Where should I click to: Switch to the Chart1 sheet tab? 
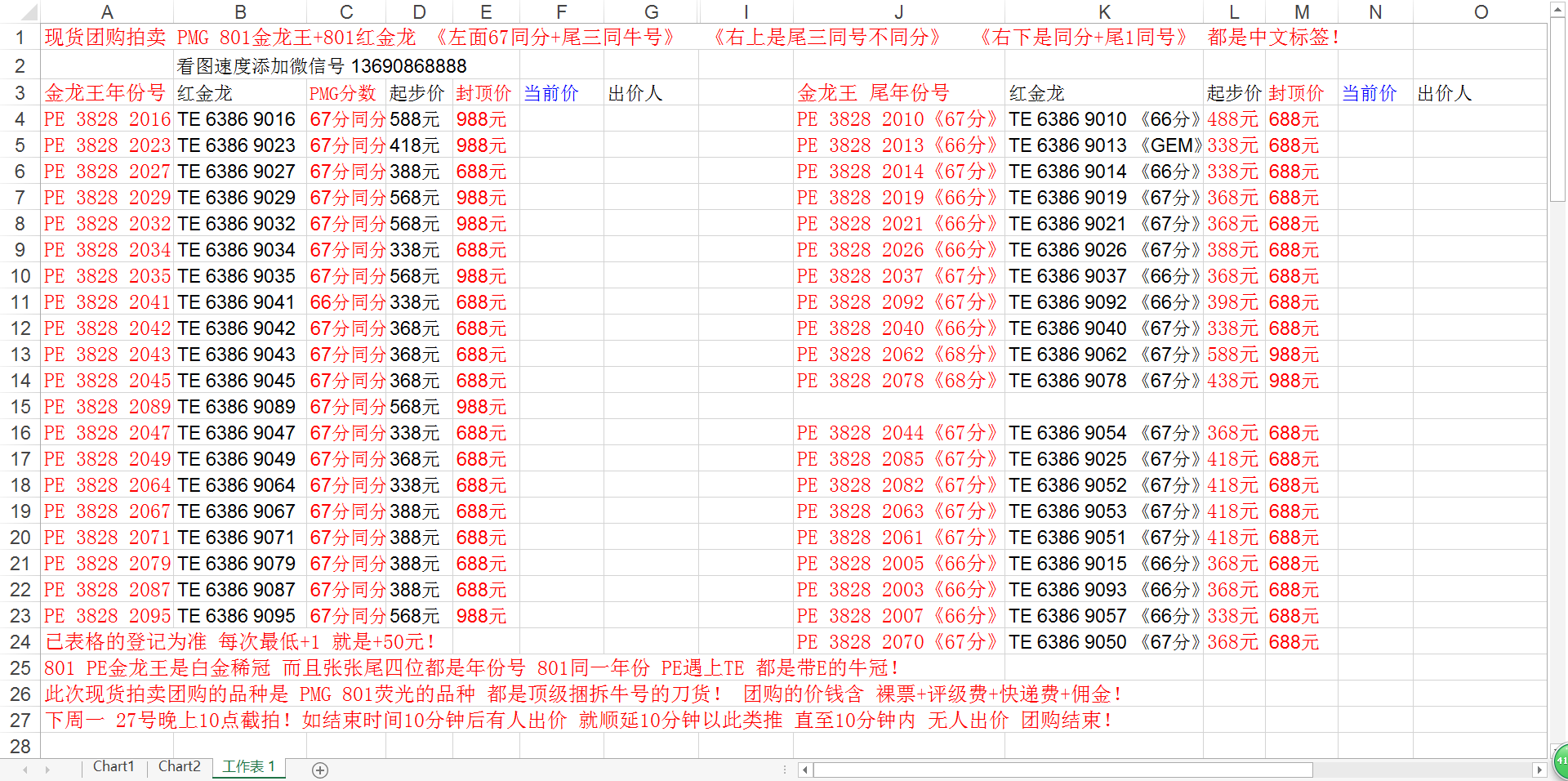tap(114, 766)
